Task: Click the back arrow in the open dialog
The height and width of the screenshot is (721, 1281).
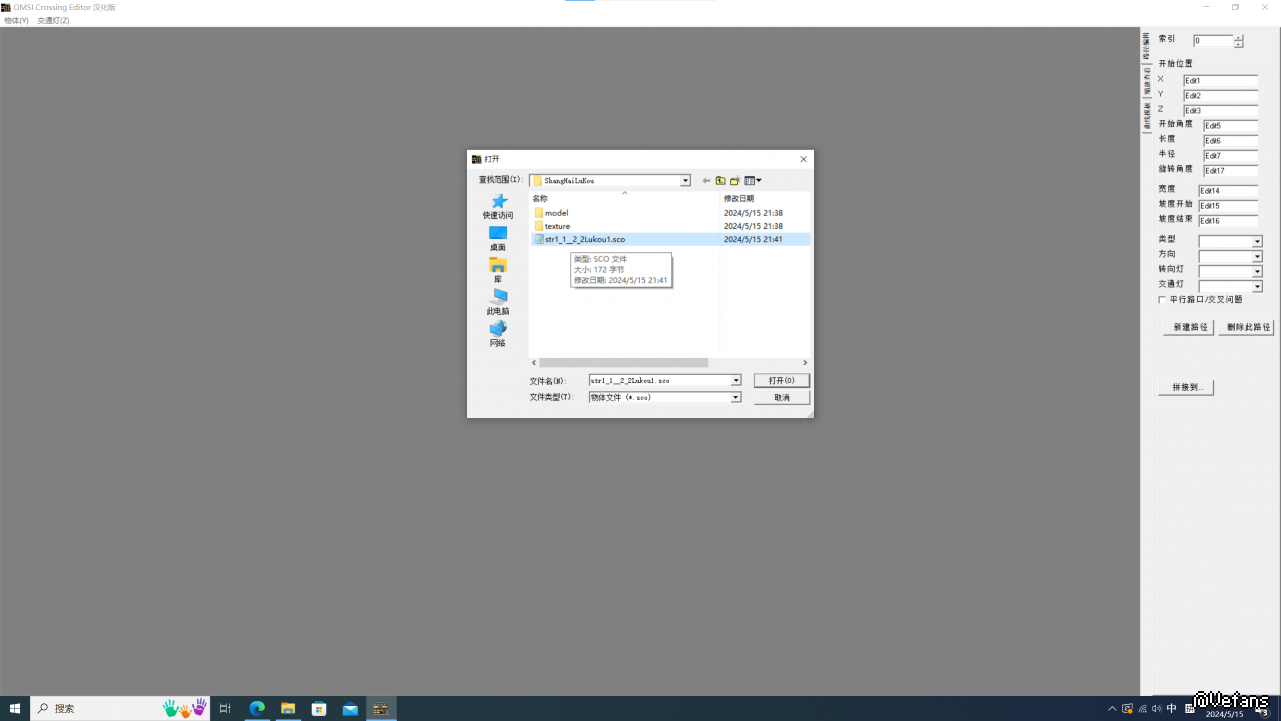Action: 706,181
